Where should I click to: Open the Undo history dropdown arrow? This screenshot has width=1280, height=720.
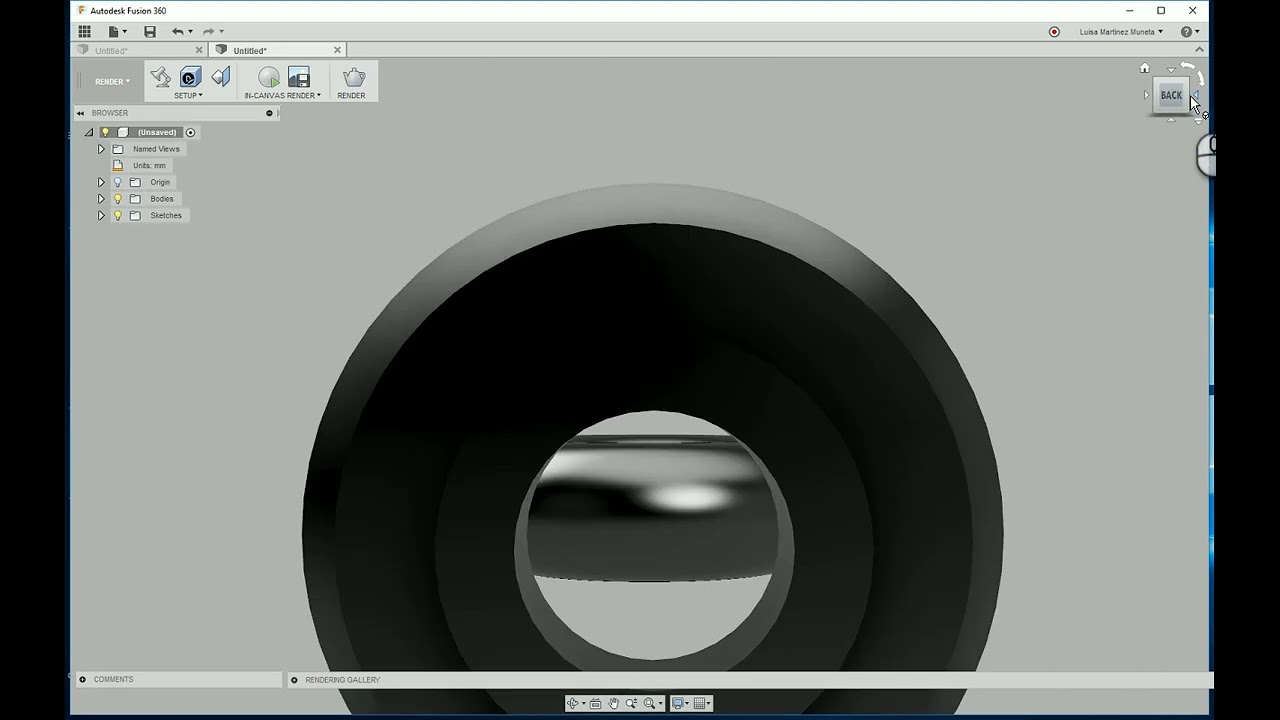click(x=190, y=32)
